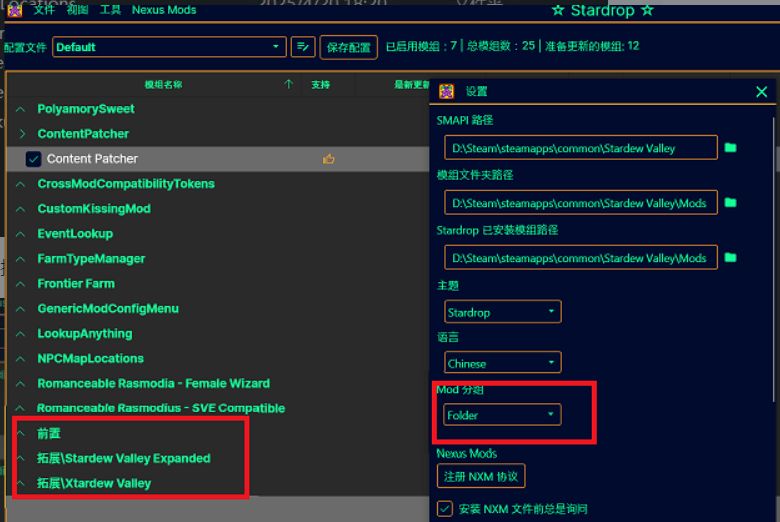Select Romanceable Rasmodia - Female Wizard row

(x=218, y=383)
